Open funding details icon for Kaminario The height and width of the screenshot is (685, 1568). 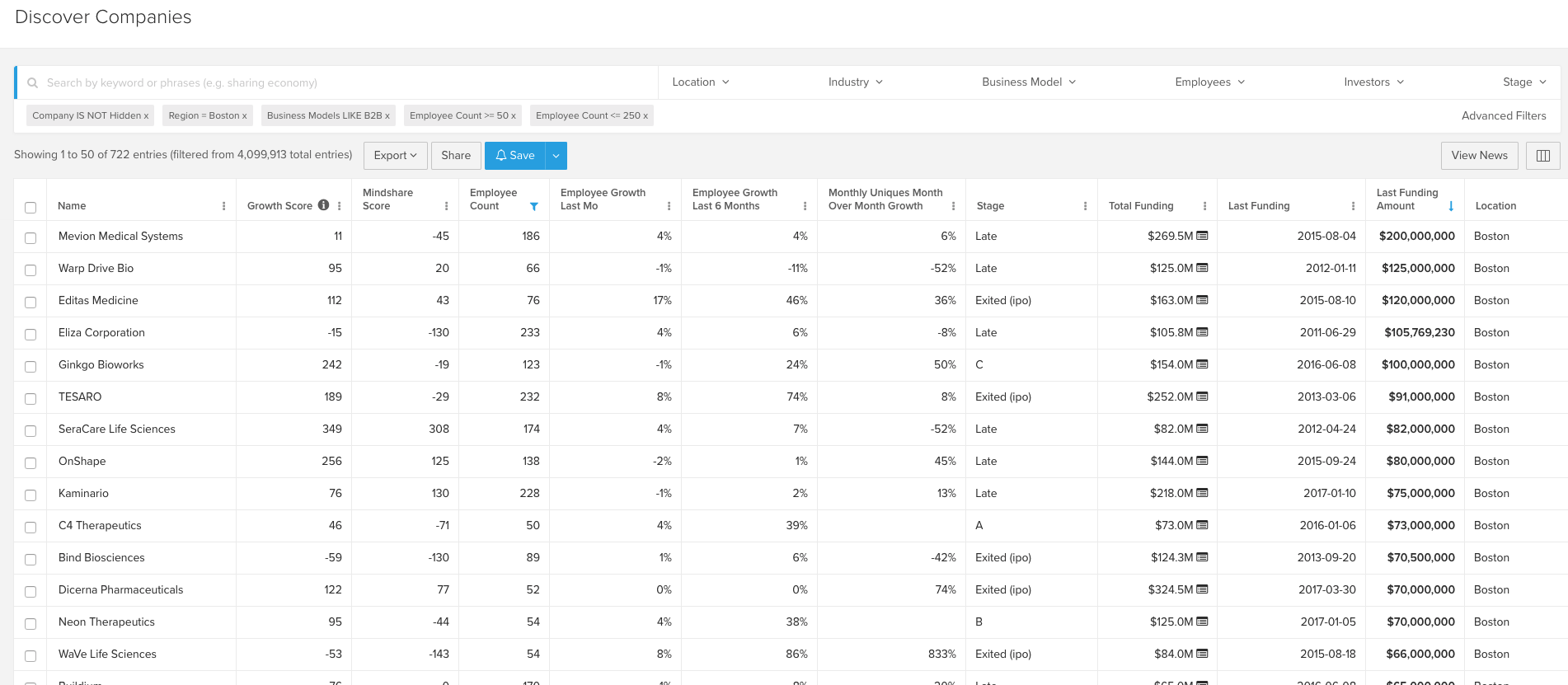click(1202, 493)
